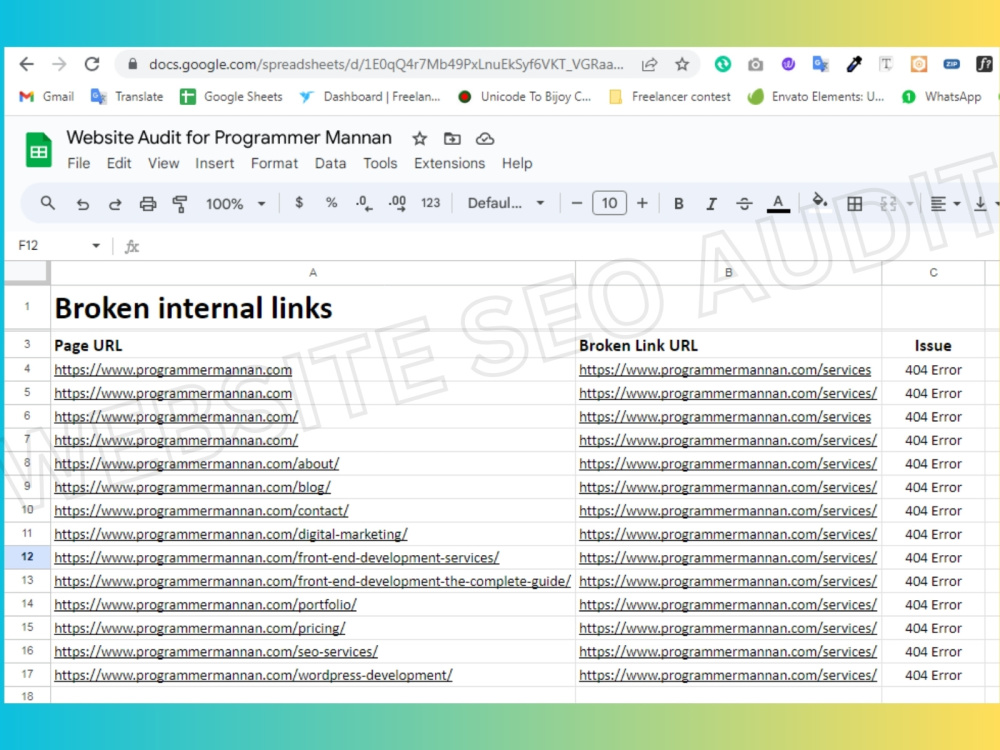Image resolution: width=1000 pixels, height=750 pixels.
Task: Open the Insert menu
Action: pyautogui.click(x=214, y=163)
